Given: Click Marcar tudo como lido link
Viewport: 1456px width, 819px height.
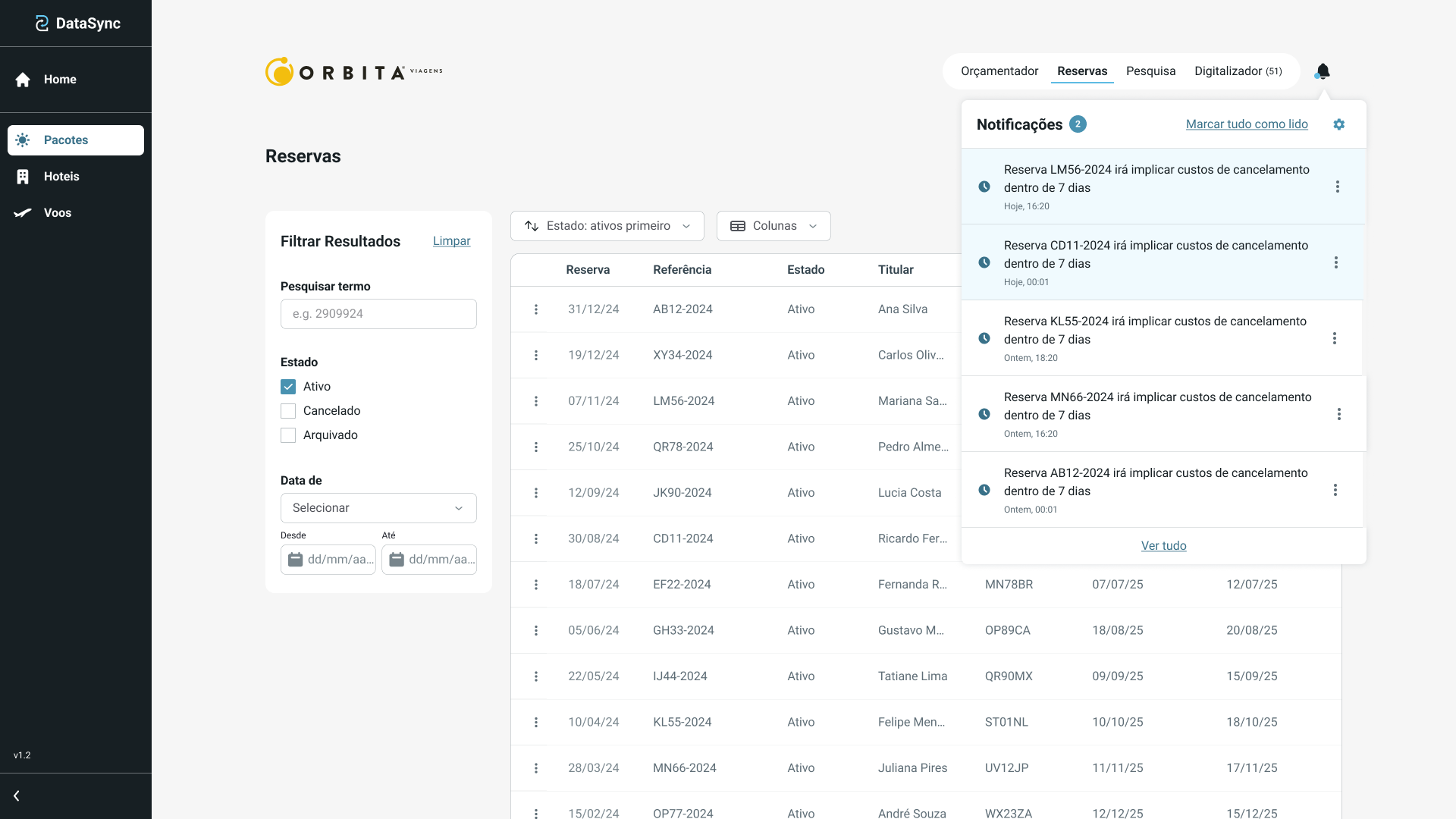Looking at the screenshot, I should point(1247,124).
